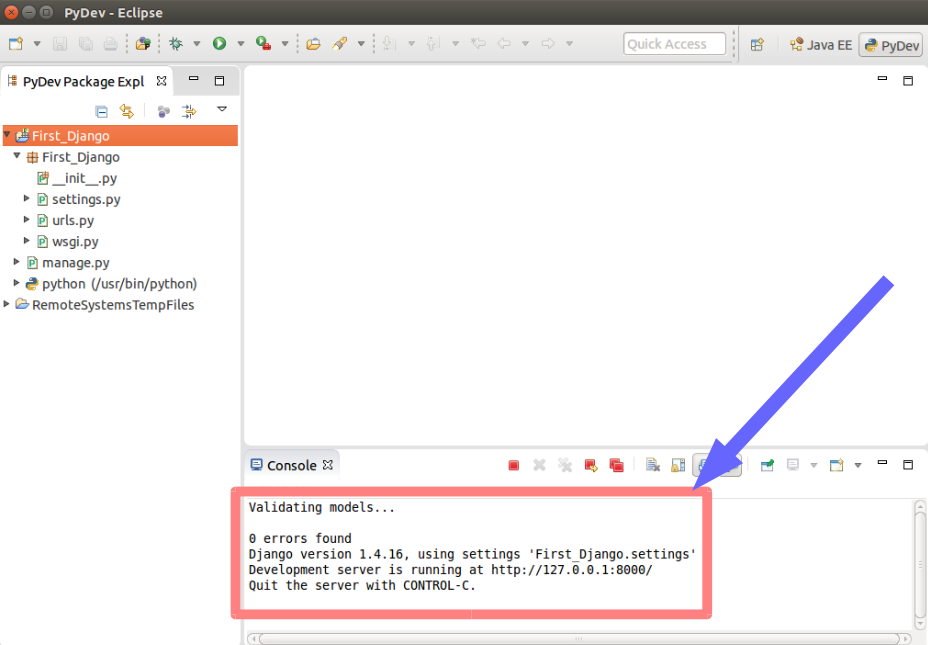Click Remove All Terminated Launches icon
Image resolution: width=928 pixels, height=645 pixels.
[565, 466]
